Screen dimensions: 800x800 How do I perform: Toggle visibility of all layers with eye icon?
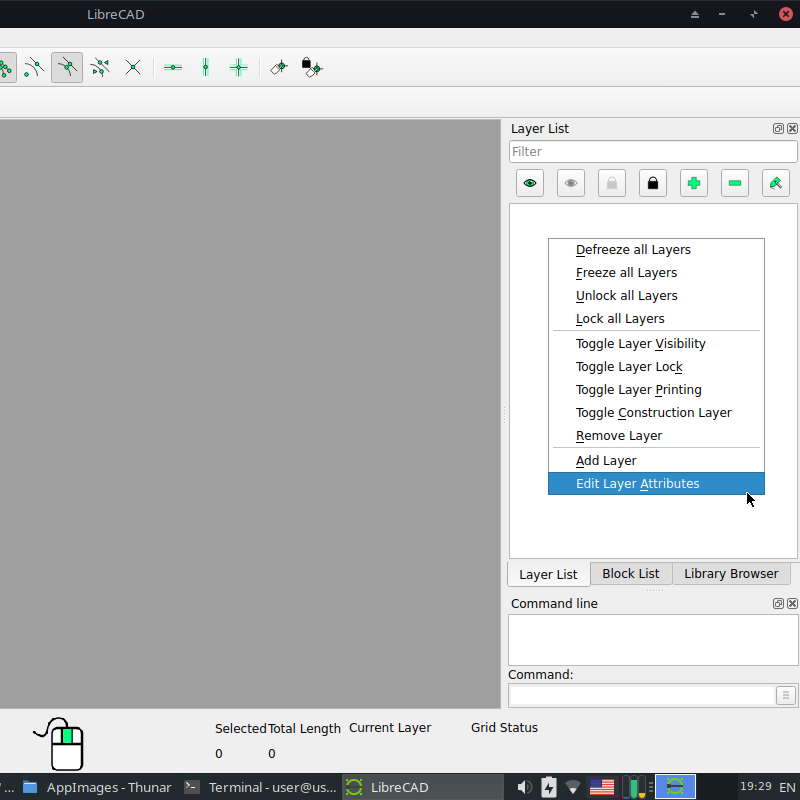tap(529, 182)
